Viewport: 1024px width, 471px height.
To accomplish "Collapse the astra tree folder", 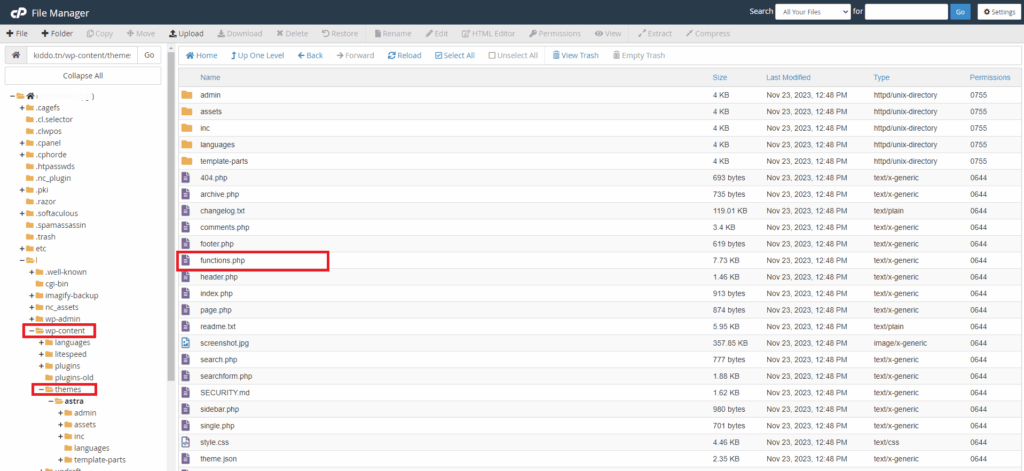I will pyautogui.click(x=51, y=401).
